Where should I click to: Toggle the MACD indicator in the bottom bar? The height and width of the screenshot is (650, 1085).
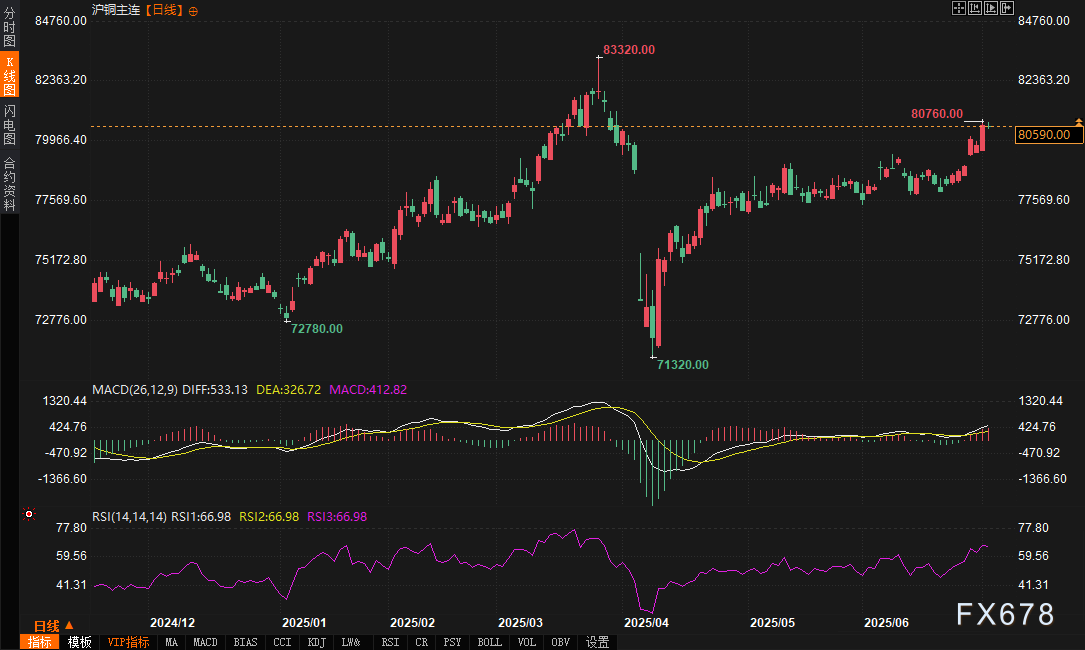(205, 642)
